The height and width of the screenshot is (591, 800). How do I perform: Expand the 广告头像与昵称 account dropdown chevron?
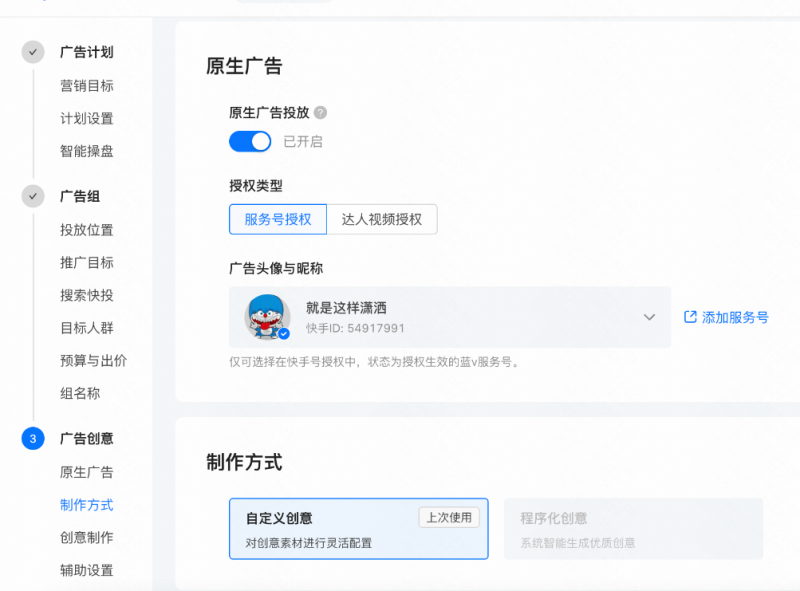(650, 317)
